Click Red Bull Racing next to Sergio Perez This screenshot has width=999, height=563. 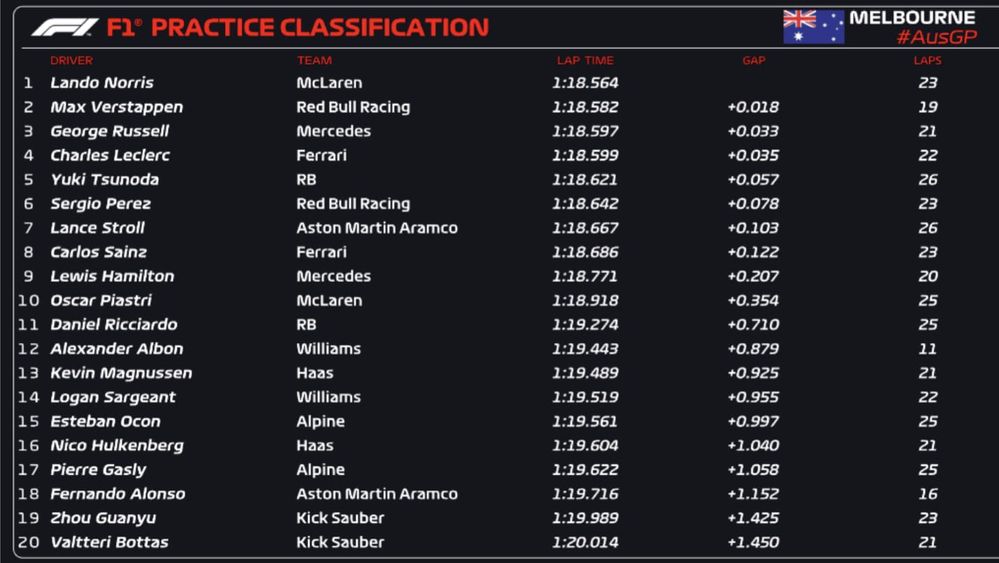353,204
